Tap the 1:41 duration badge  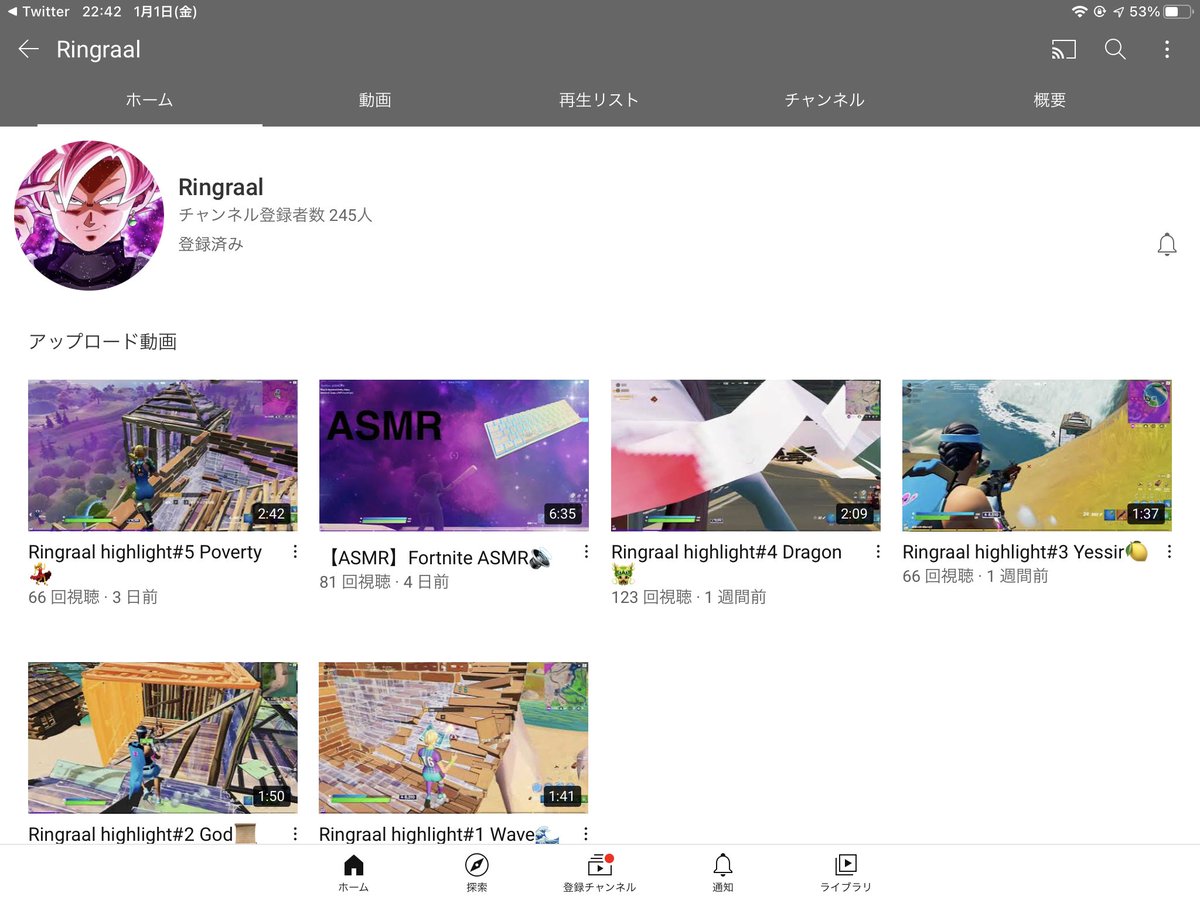pyautogui.click(x=563, y=796)
